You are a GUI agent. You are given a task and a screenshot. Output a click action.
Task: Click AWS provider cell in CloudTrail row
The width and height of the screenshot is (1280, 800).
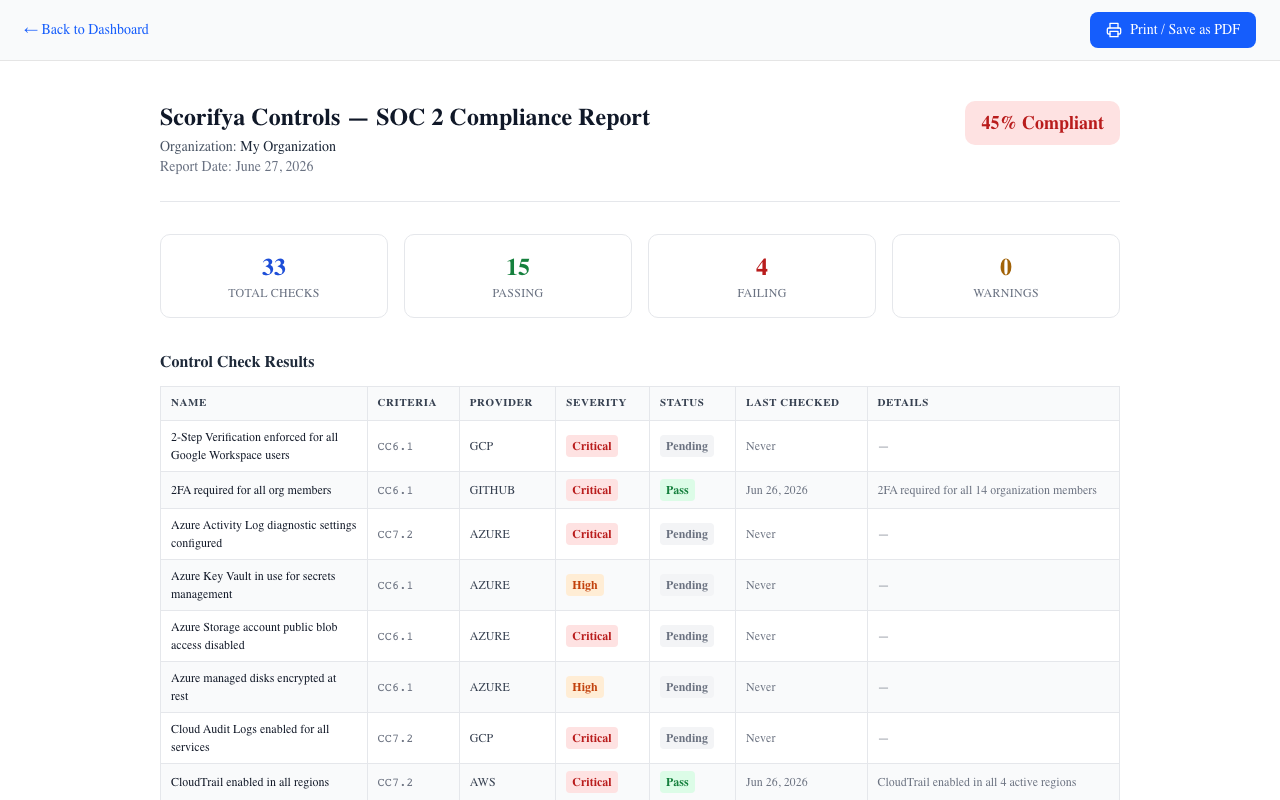coord(482,782)
